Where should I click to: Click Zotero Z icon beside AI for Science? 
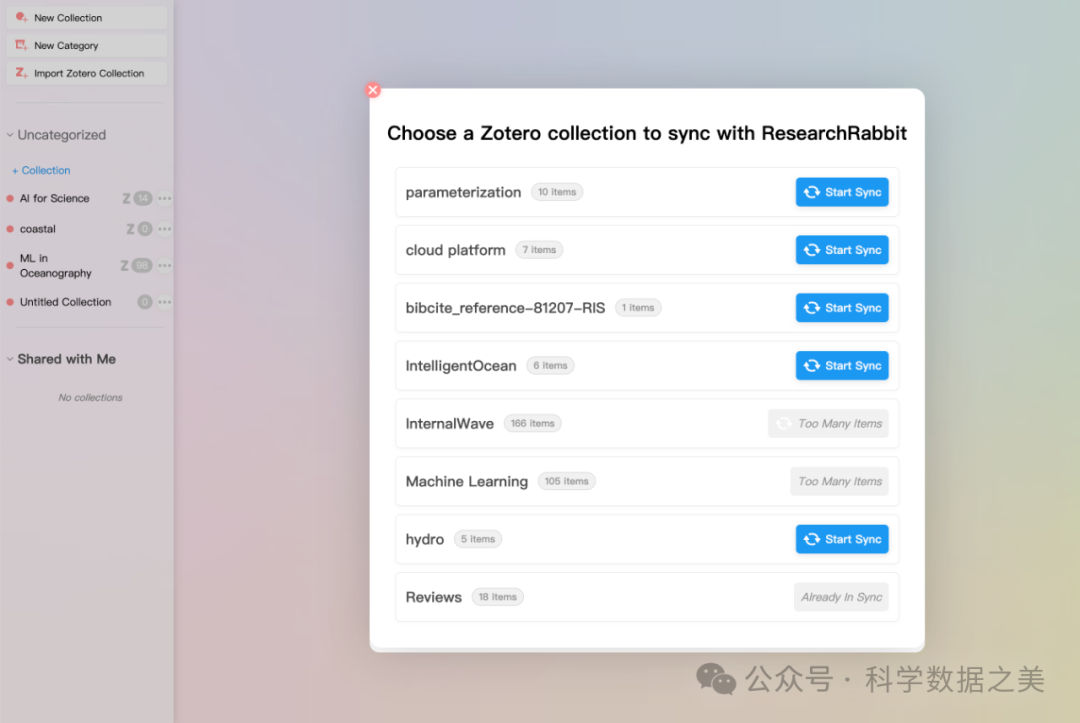pos(126,199)
